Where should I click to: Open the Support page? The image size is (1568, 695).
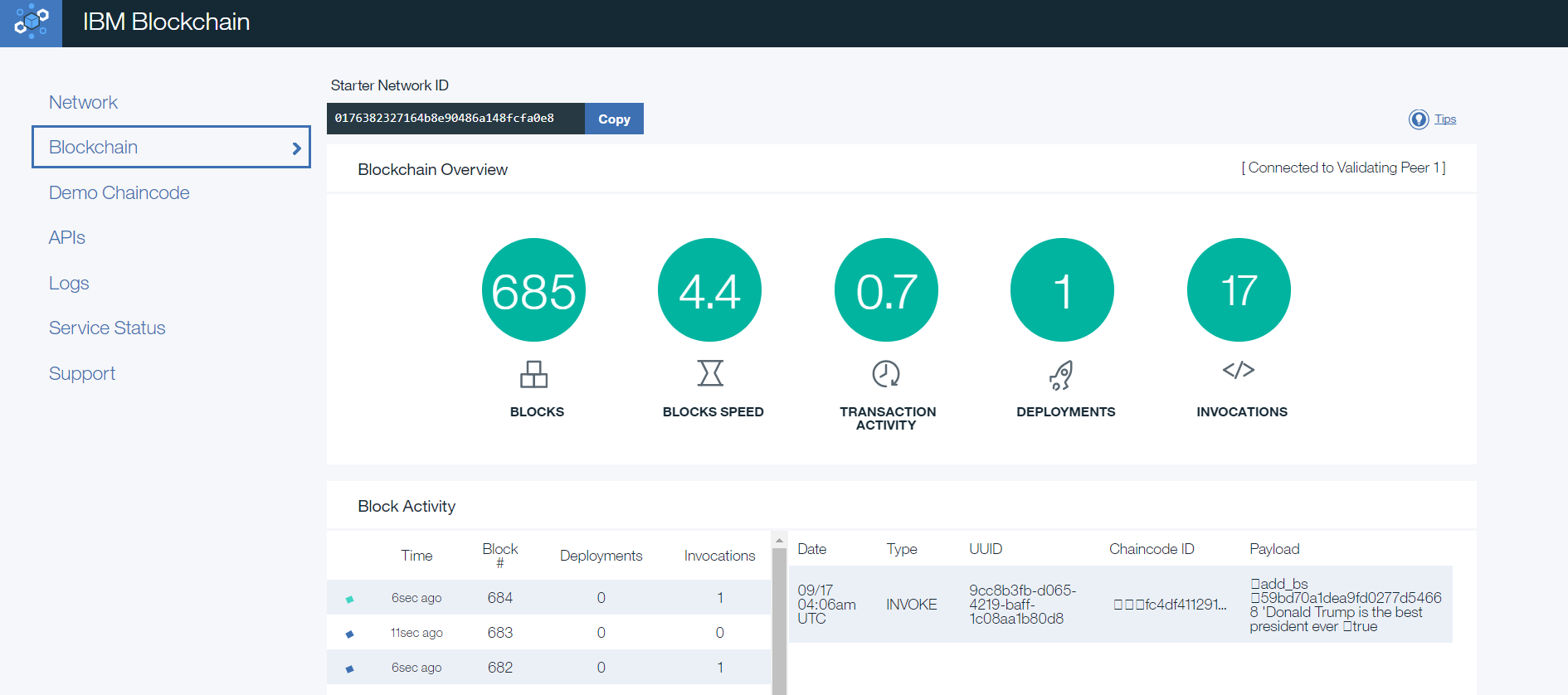81,373
